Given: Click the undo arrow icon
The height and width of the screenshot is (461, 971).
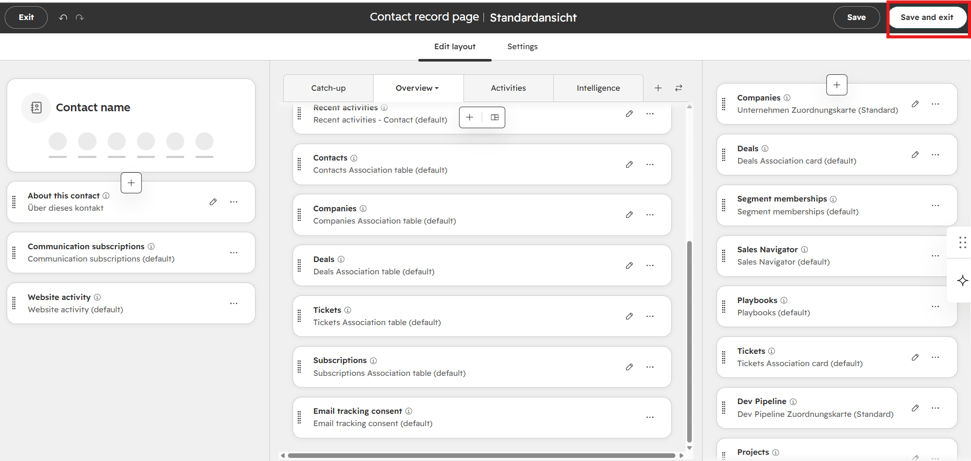Looking at the screenshot, I should 63,17.
